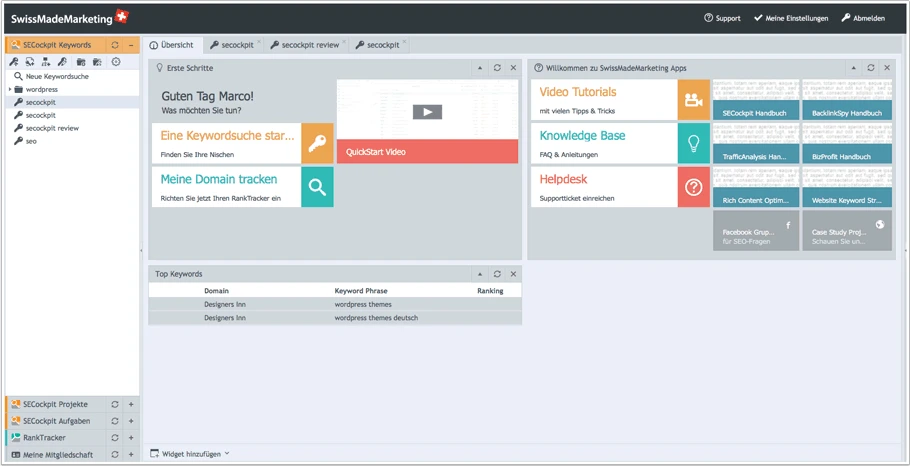
Task: Close the Top Keywords widget
Action: [x=513, y=274]
